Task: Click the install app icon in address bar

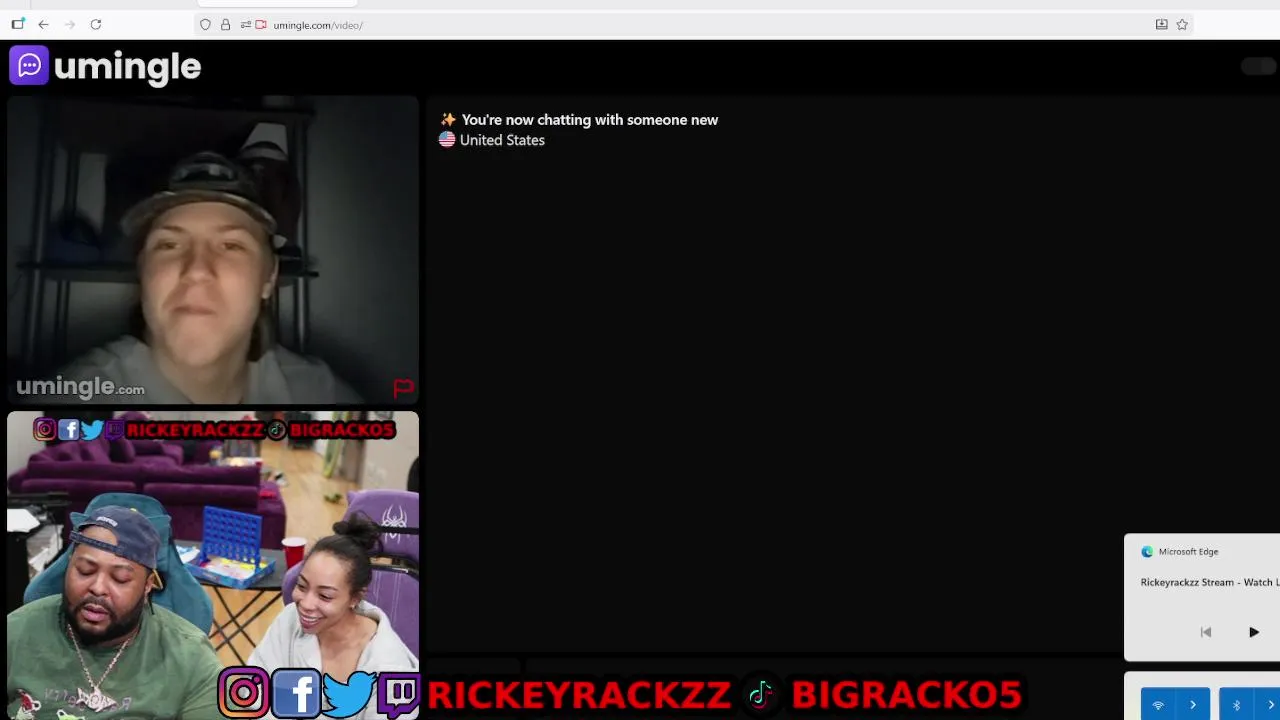Action: 1161,24
